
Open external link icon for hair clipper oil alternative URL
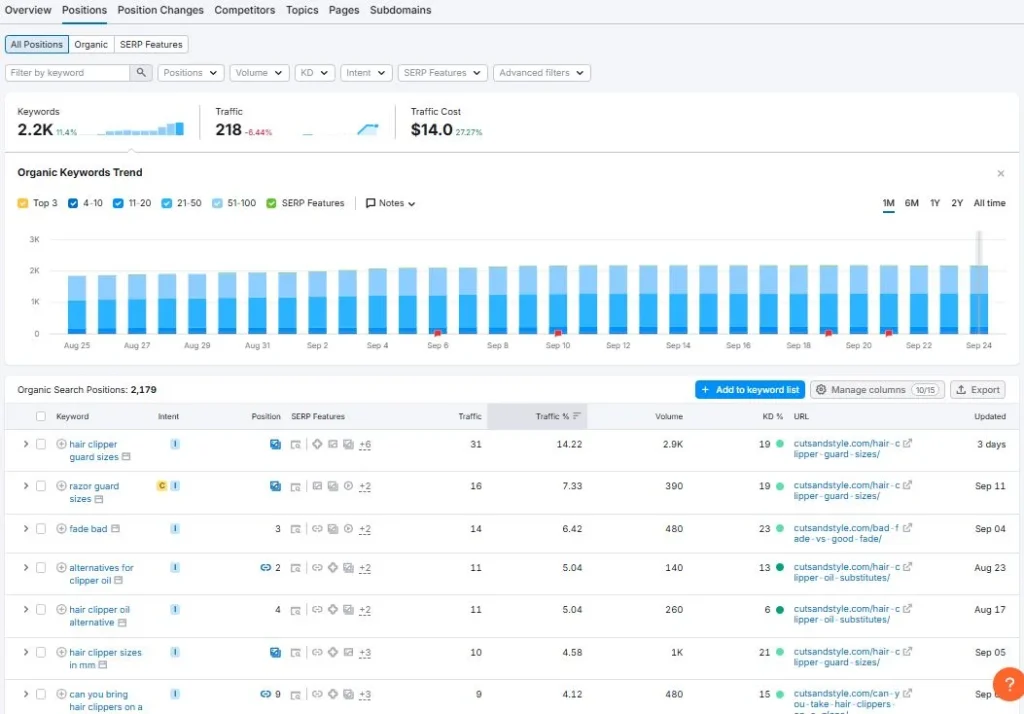(907, 609)
